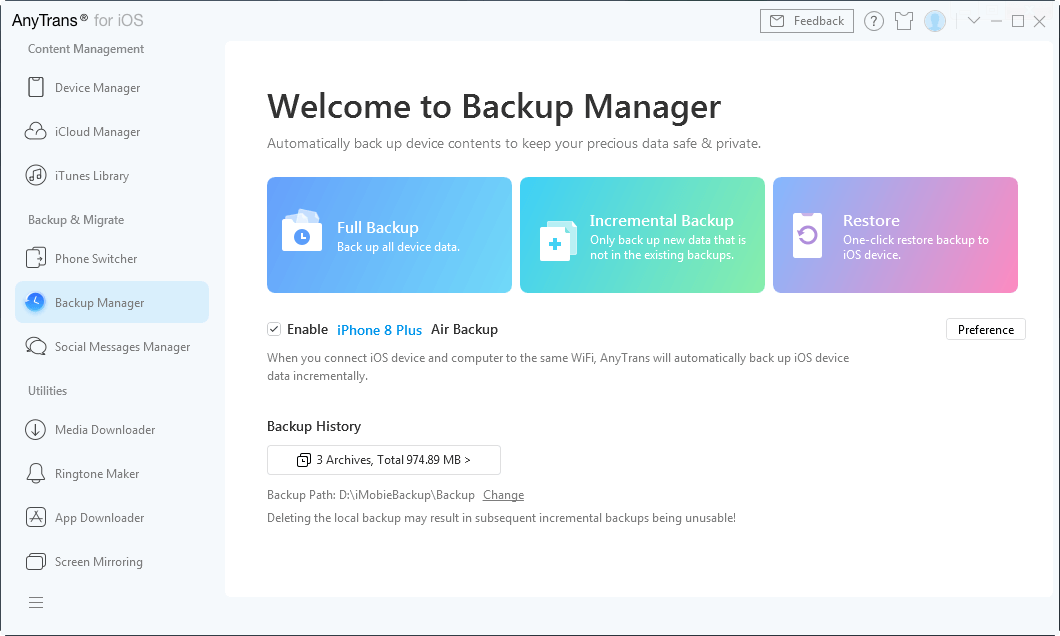
Task: Click the Feedback button
Action: pyautogui.click(x=806, y=21)
